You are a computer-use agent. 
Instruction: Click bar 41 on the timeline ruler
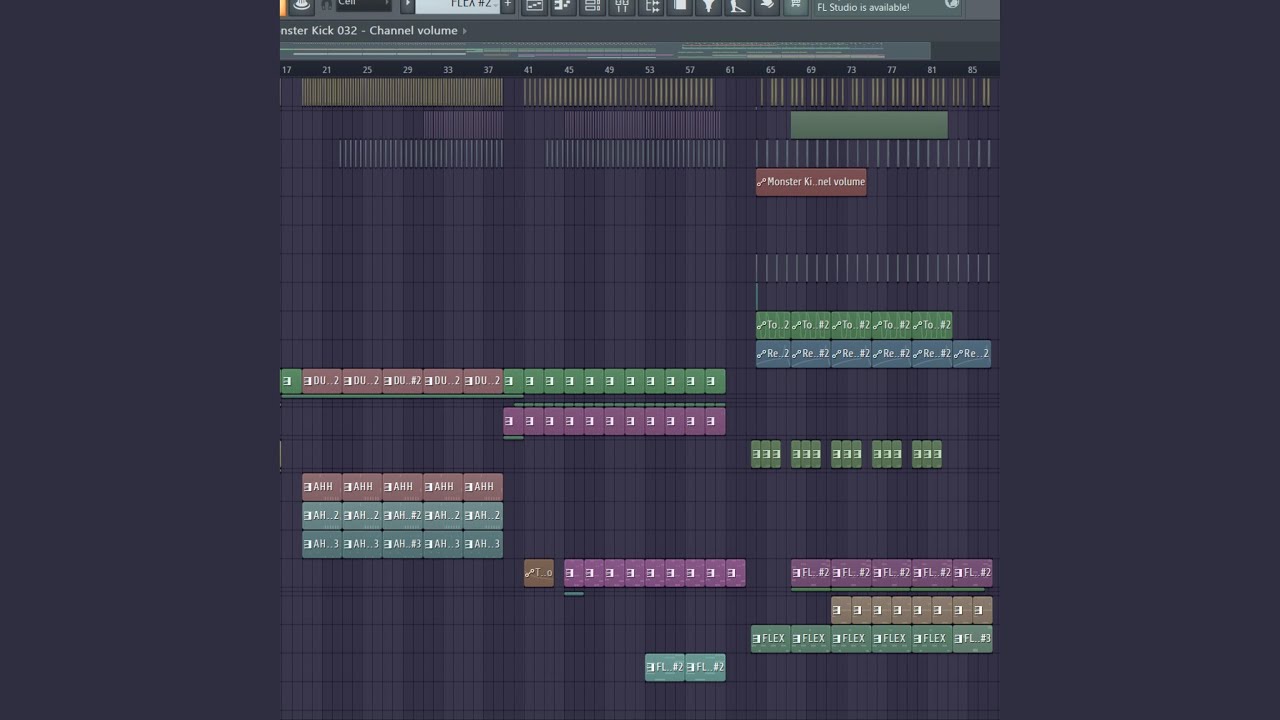528,70
